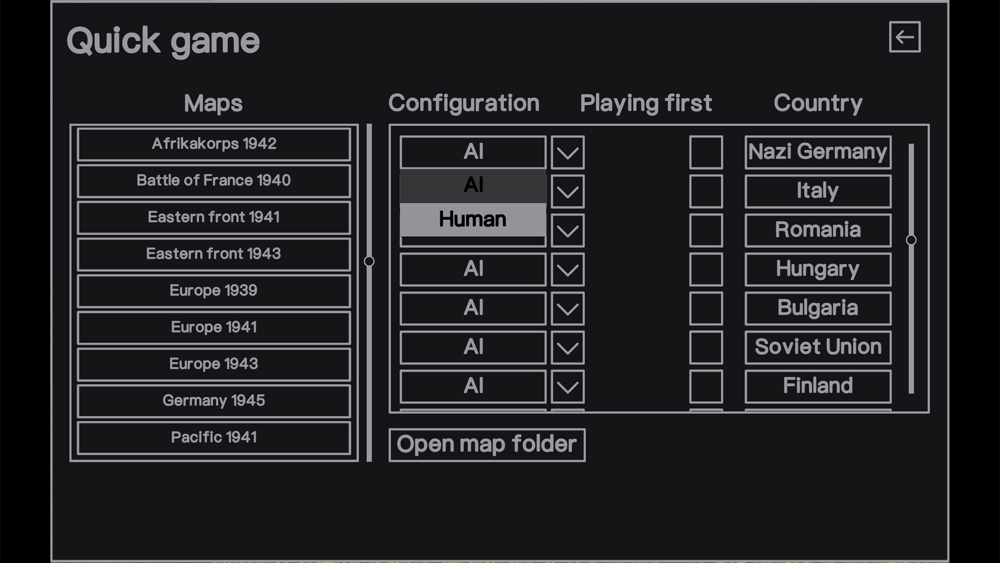Choose the highlighted AI dropdown option
The height and width of the screenshot is (563, 1000).
tap(473, 186)
